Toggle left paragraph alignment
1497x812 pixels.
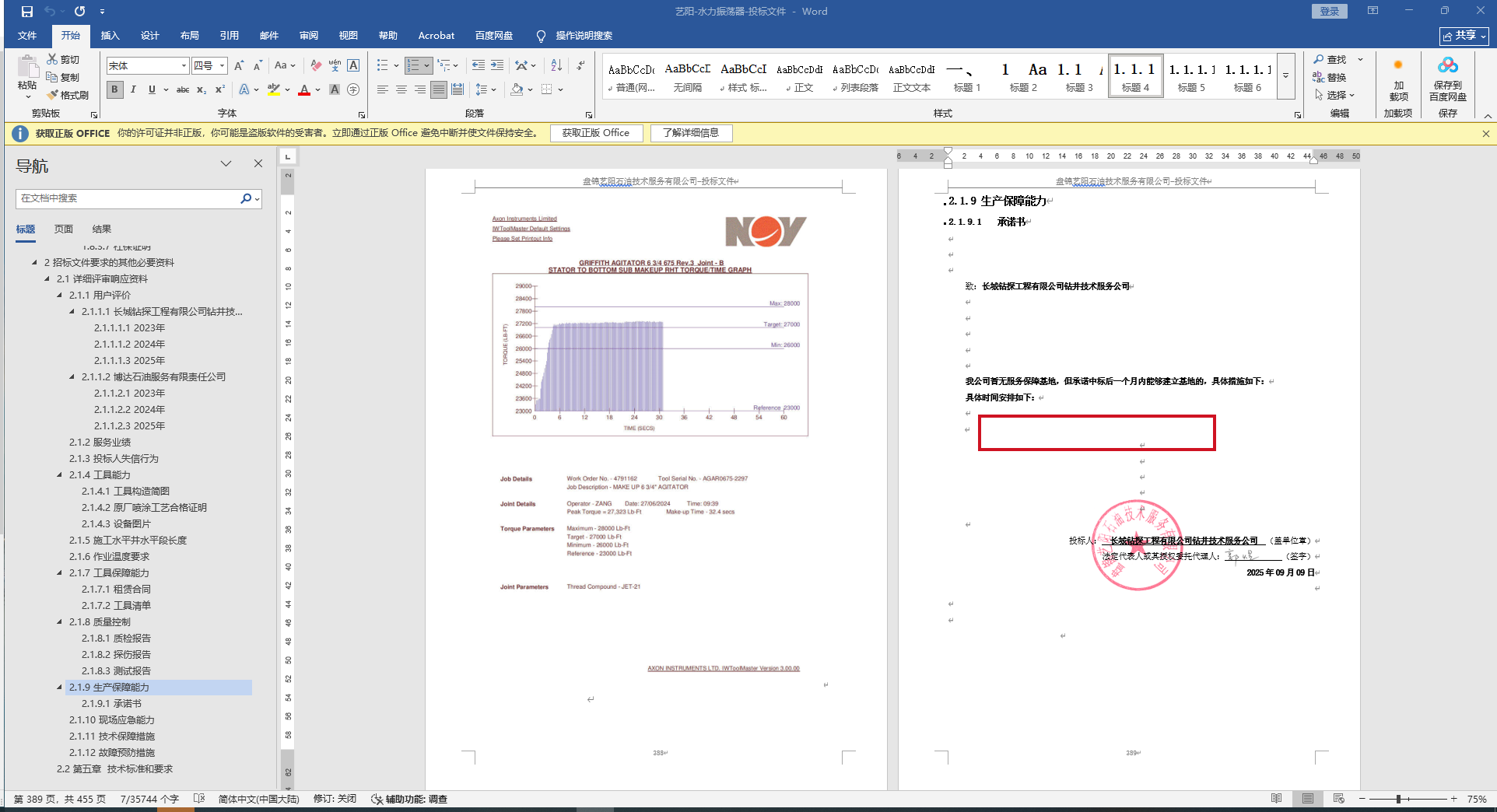(383, 89)
